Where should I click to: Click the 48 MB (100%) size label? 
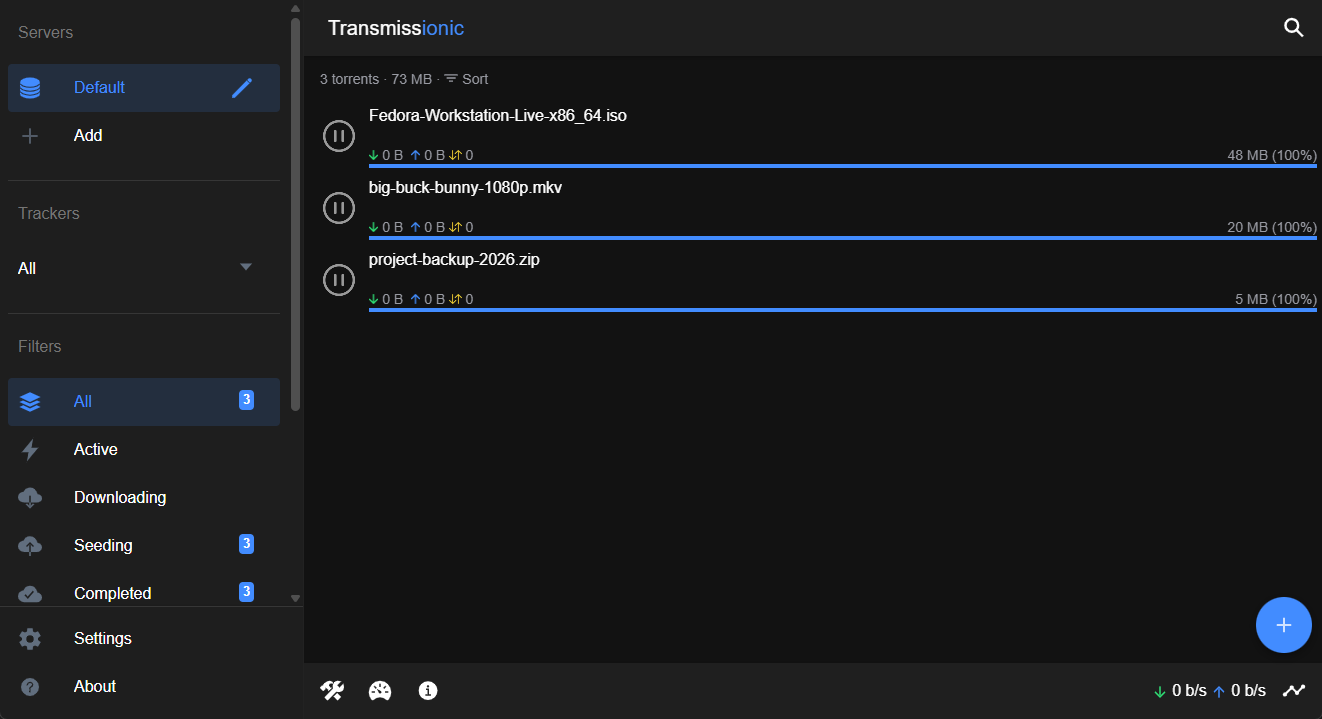[1272, 156]
